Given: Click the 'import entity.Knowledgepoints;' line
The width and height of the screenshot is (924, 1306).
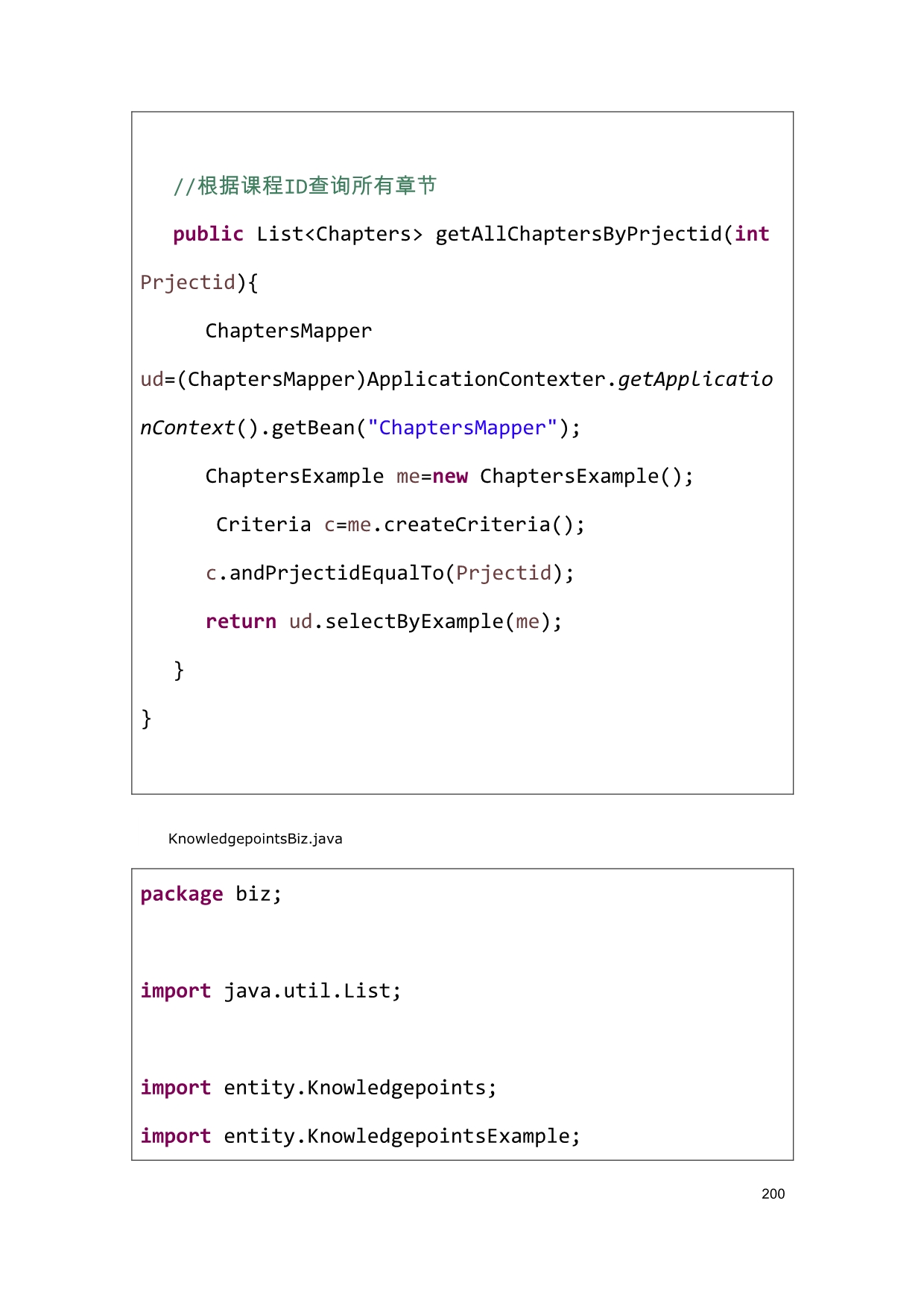Looking at the screenshot, I should pos(318,1088).
